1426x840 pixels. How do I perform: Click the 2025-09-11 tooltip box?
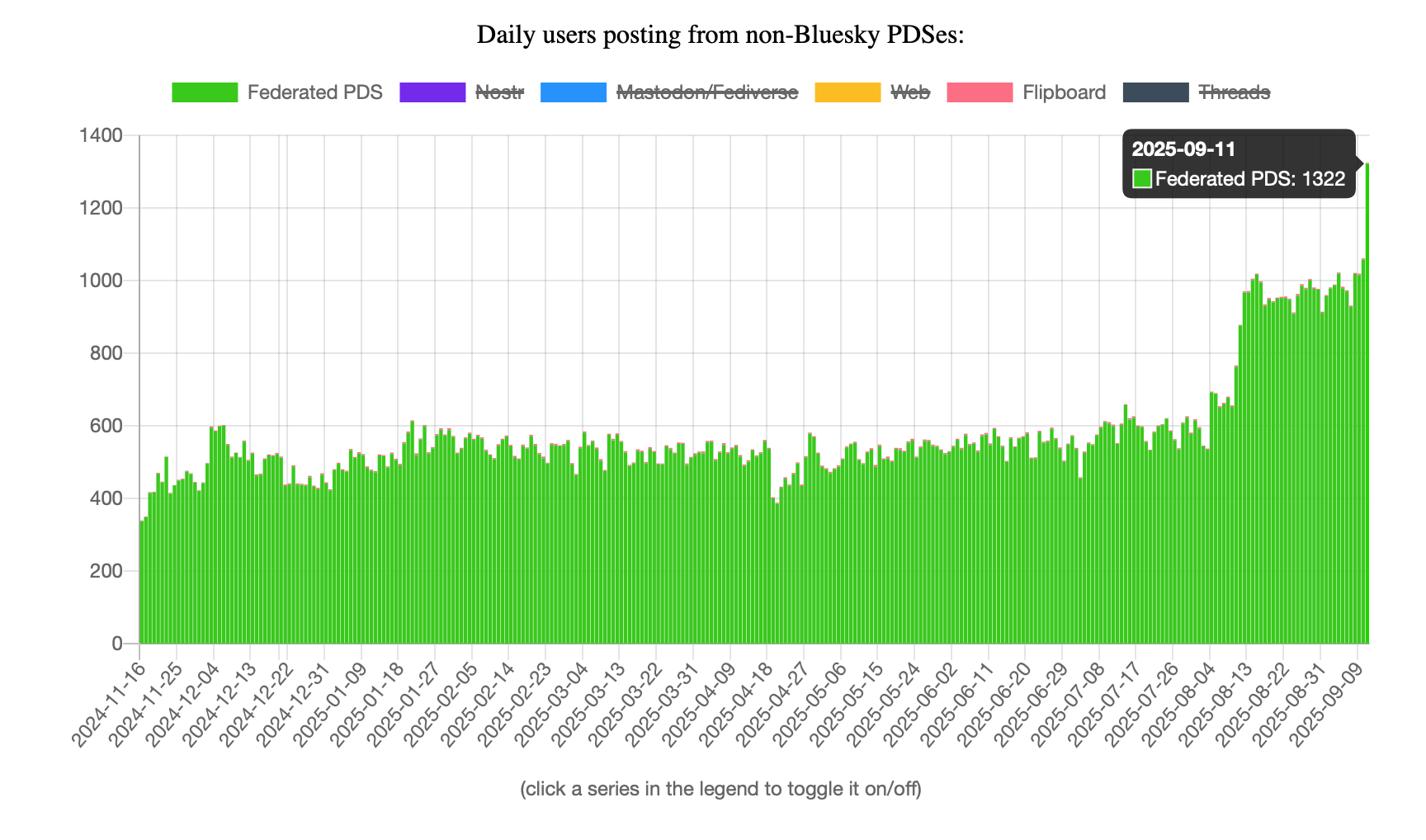[1238, 163]
